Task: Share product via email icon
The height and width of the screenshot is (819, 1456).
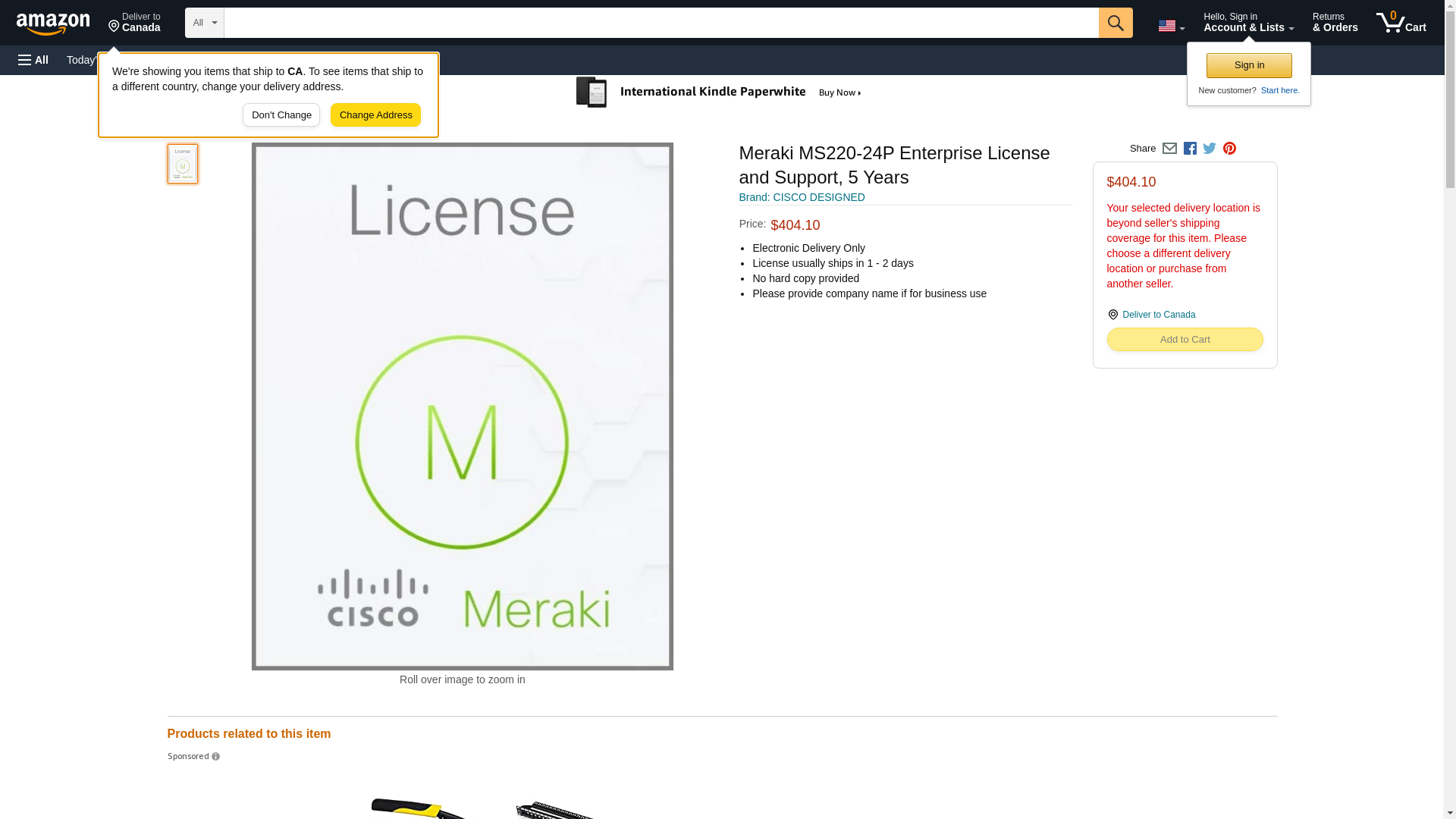Action: (x=1169, y=149)
